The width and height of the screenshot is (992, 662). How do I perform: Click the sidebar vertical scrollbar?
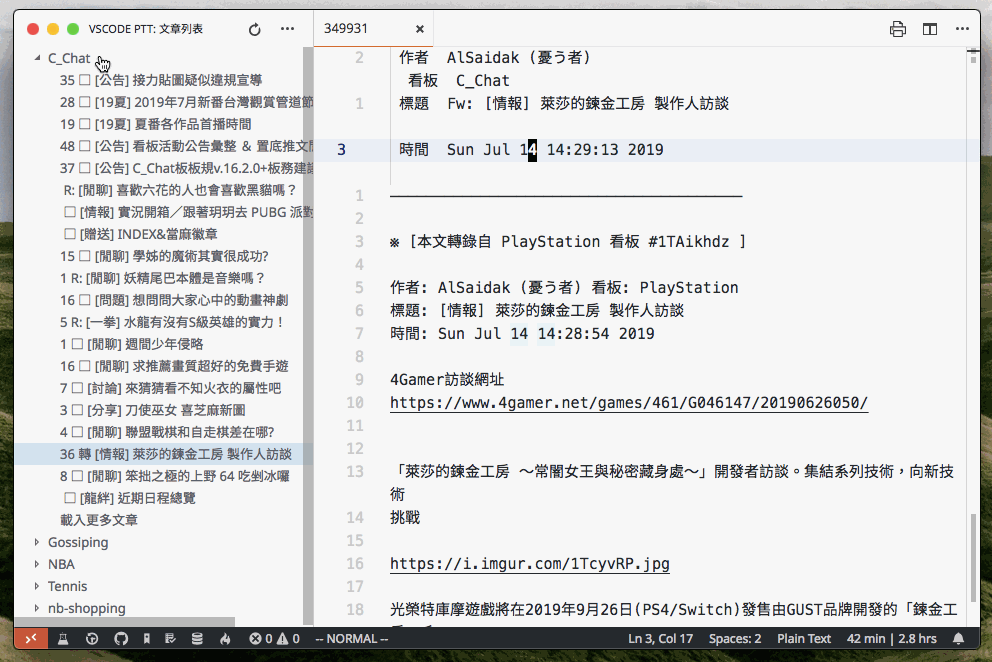coord(308,335)
